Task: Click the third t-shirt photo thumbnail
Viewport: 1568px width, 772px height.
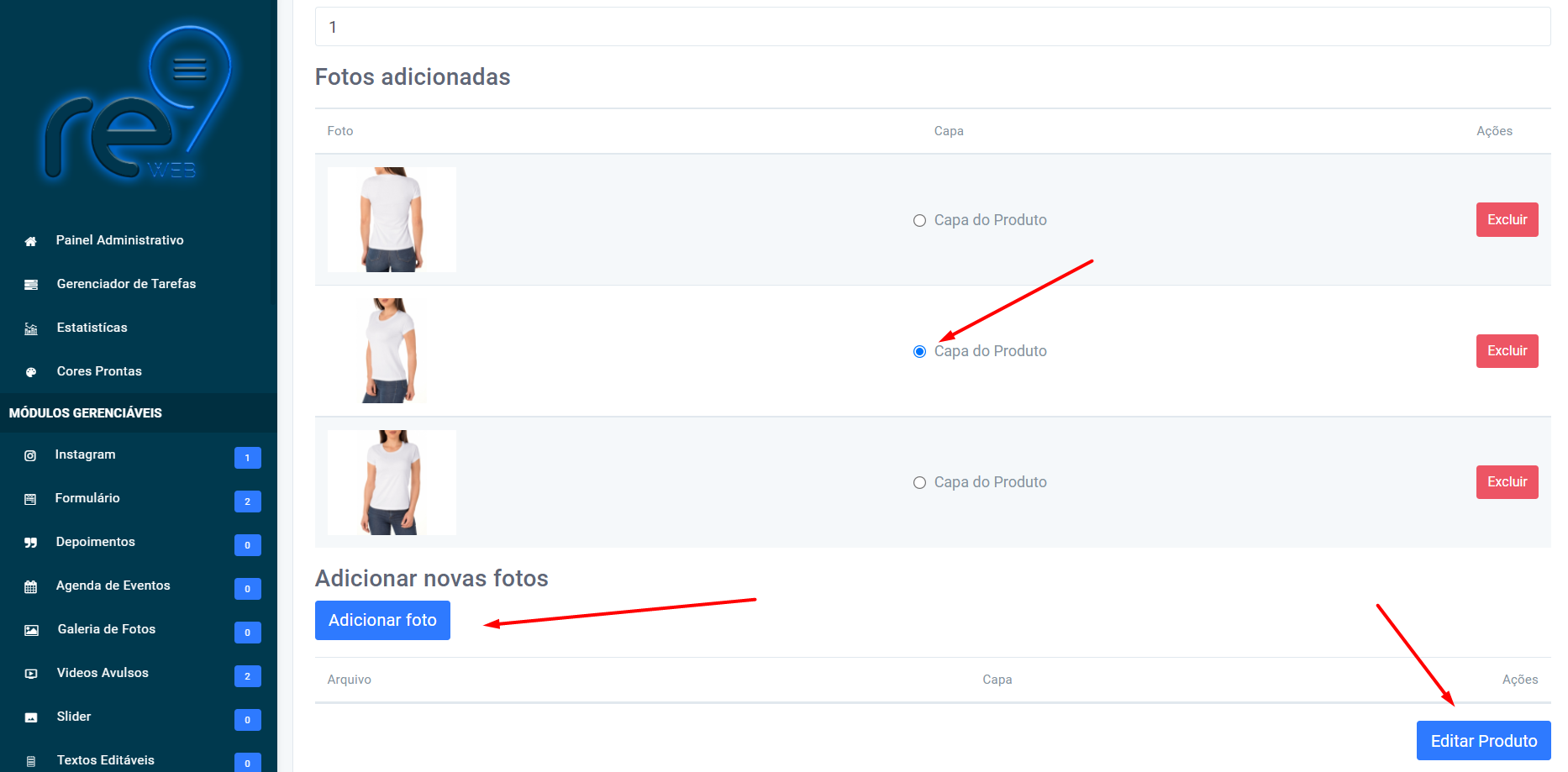Action: 392,482
